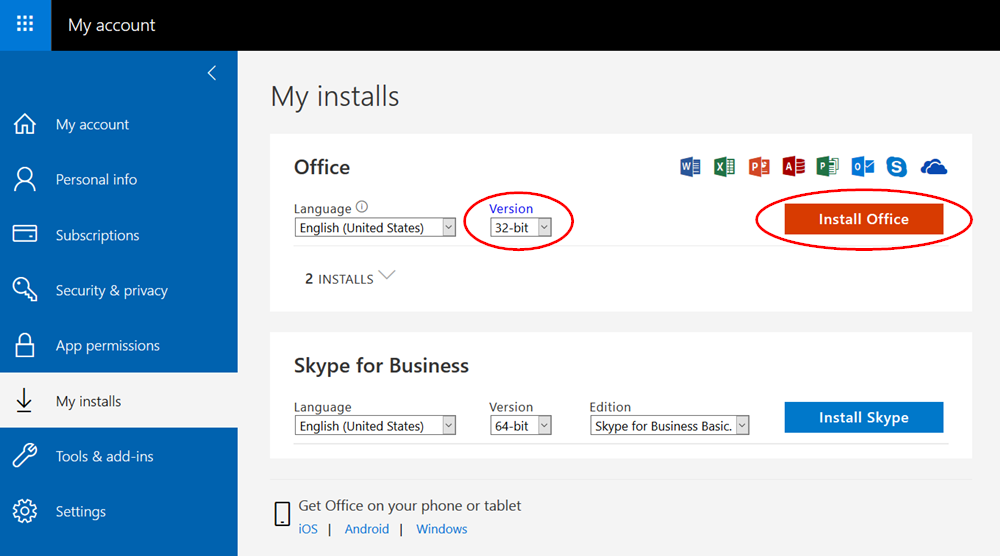Screen dimensions: 1000x556
Task: Expand the 2 INSTALLS chevron
Action: point(386,275)
